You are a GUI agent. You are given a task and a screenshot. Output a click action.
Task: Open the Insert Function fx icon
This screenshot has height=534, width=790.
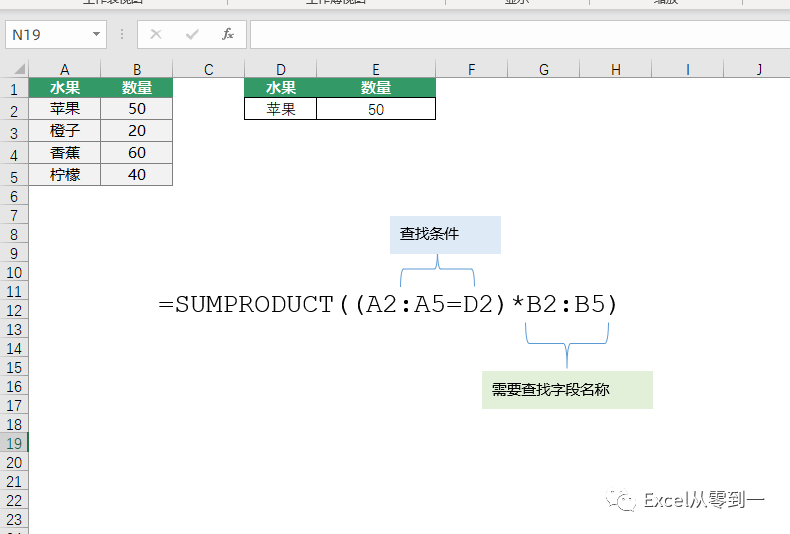coord(228,34)
